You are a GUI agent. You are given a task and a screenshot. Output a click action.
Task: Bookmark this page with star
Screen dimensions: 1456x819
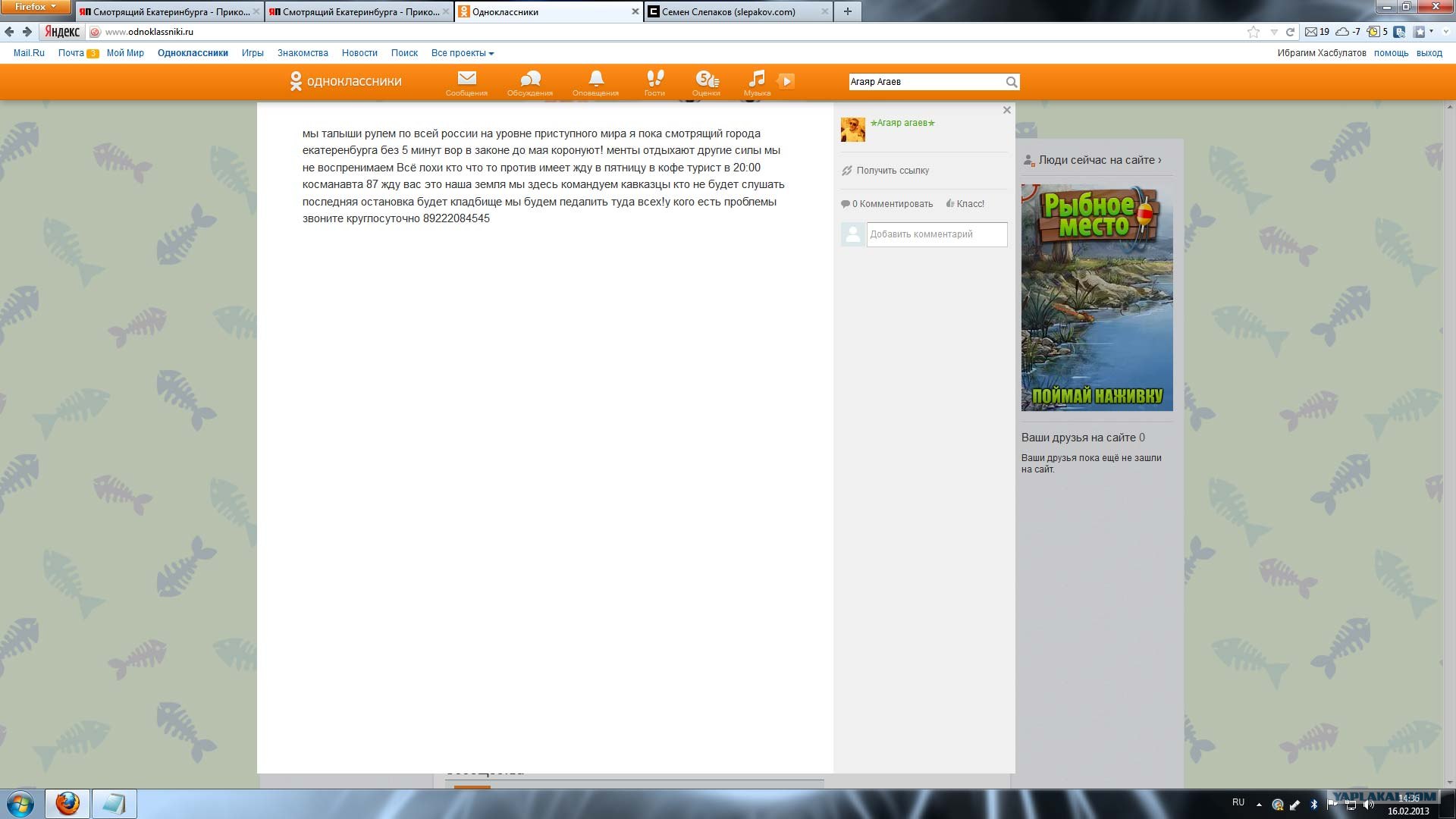(1254, 32)
